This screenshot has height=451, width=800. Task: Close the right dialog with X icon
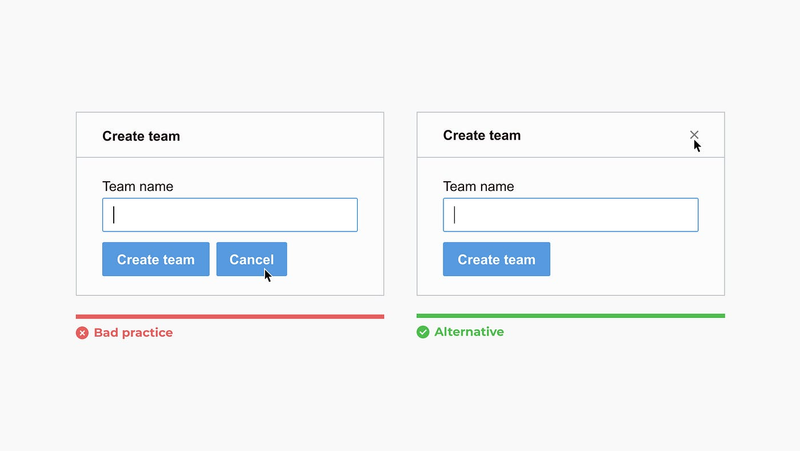[x=694, y=135]
